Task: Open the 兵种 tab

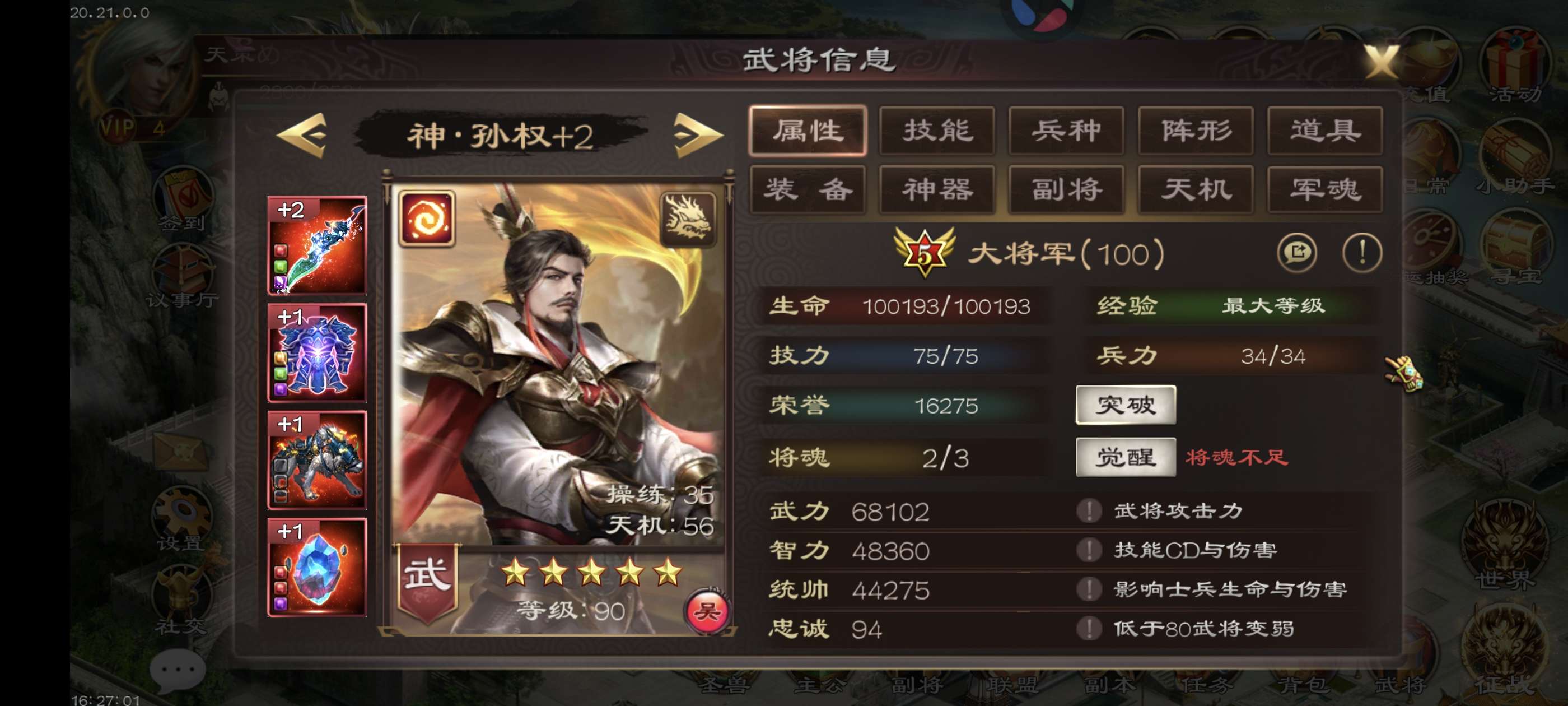Action: (1066, 131)
